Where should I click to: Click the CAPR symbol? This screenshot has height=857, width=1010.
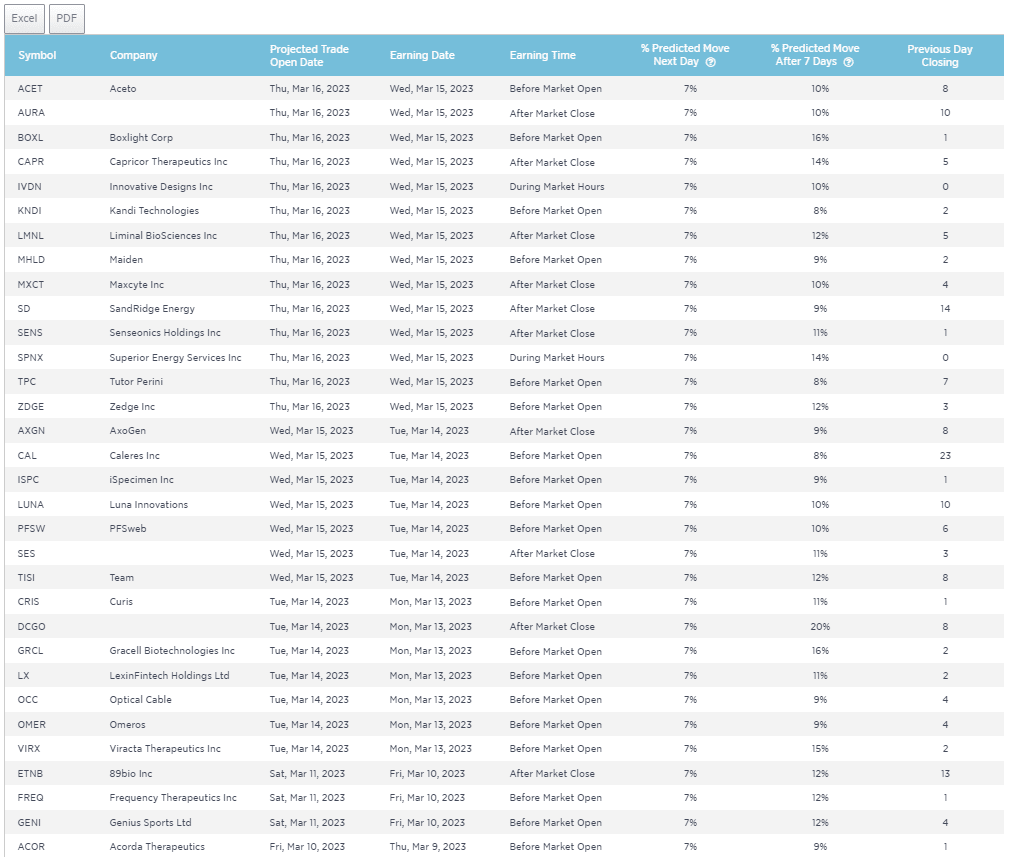click(31, 162)
